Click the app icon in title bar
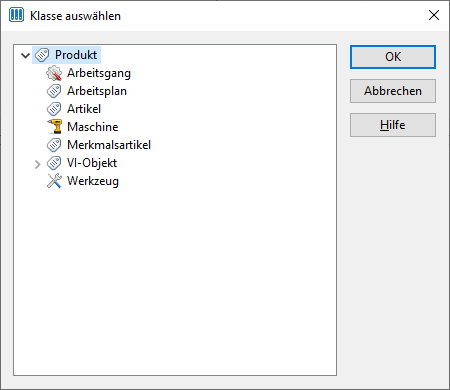 pos(16,15)
